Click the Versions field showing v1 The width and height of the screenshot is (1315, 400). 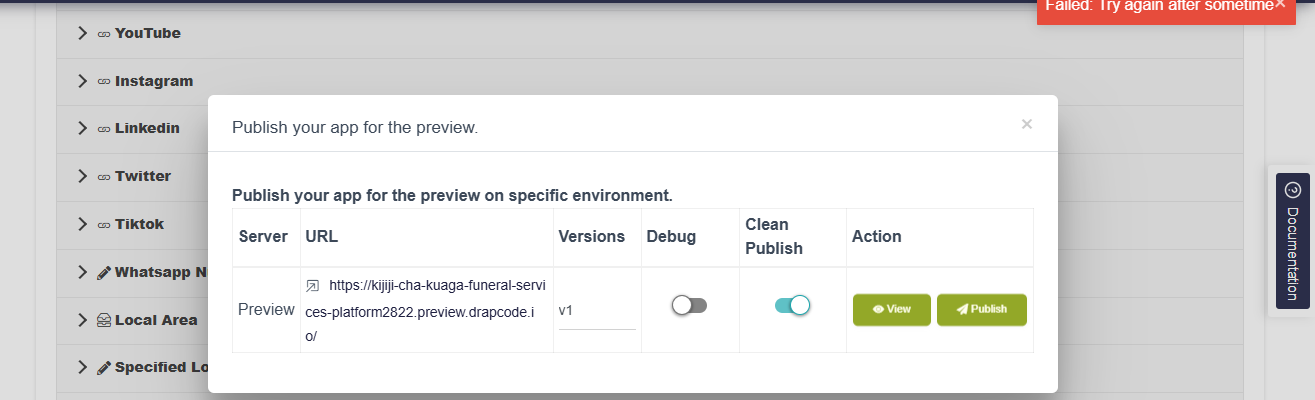(596, 311)
